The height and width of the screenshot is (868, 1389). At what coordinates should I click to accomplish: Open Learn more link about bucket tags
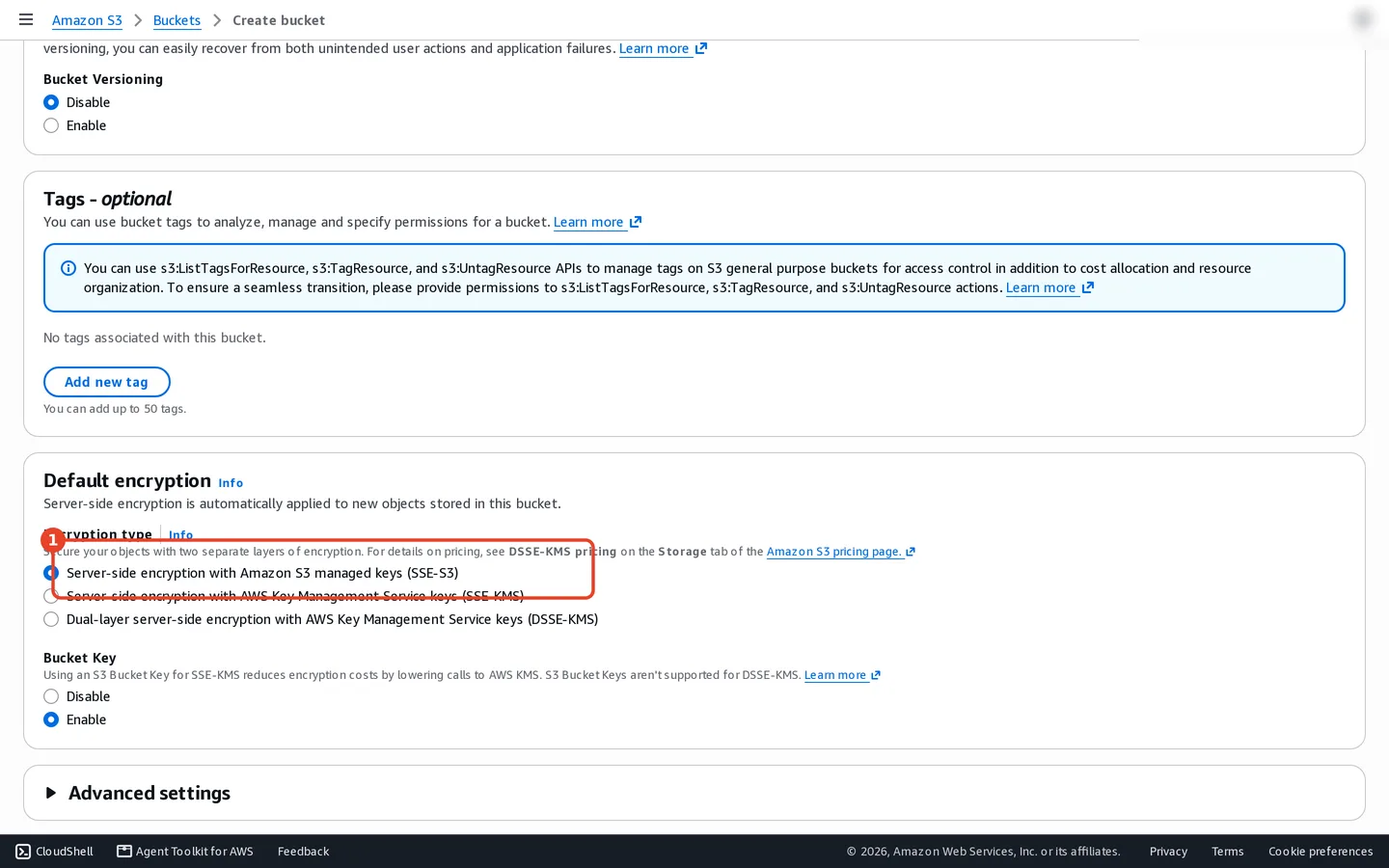point(597,222)
